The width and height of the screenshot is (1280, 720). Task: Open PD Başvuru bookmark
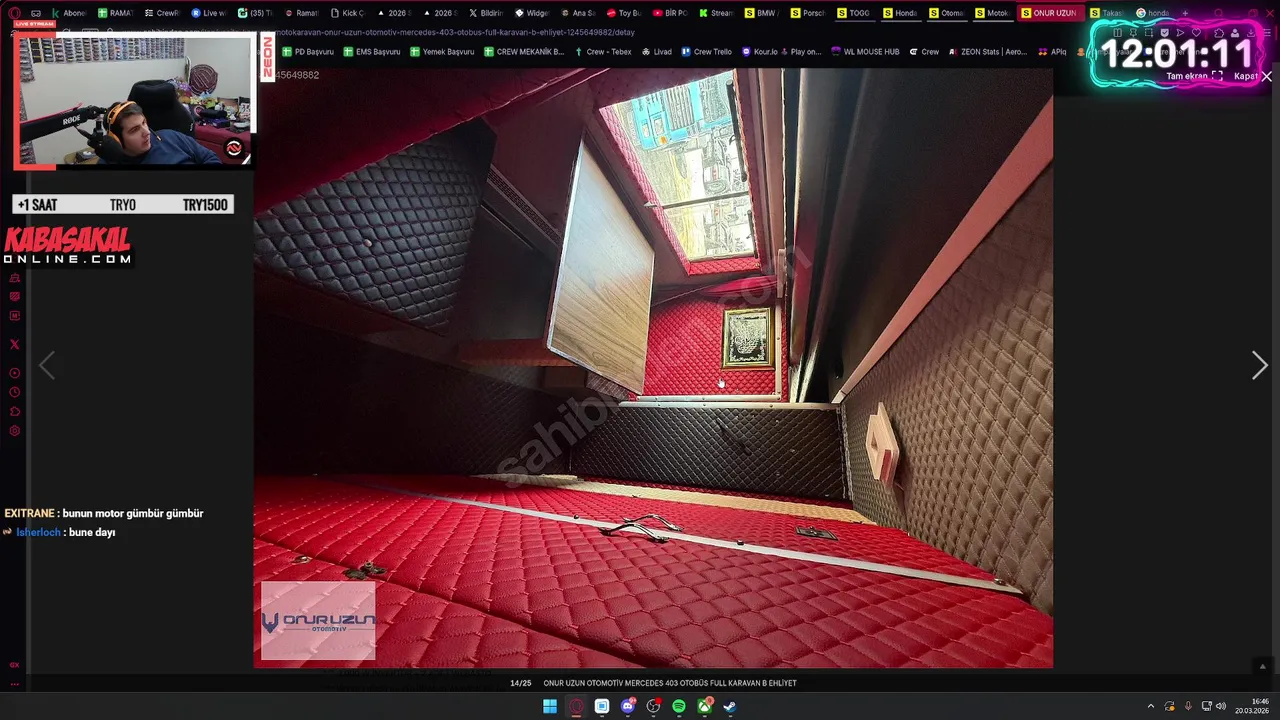tap(308, 51)
